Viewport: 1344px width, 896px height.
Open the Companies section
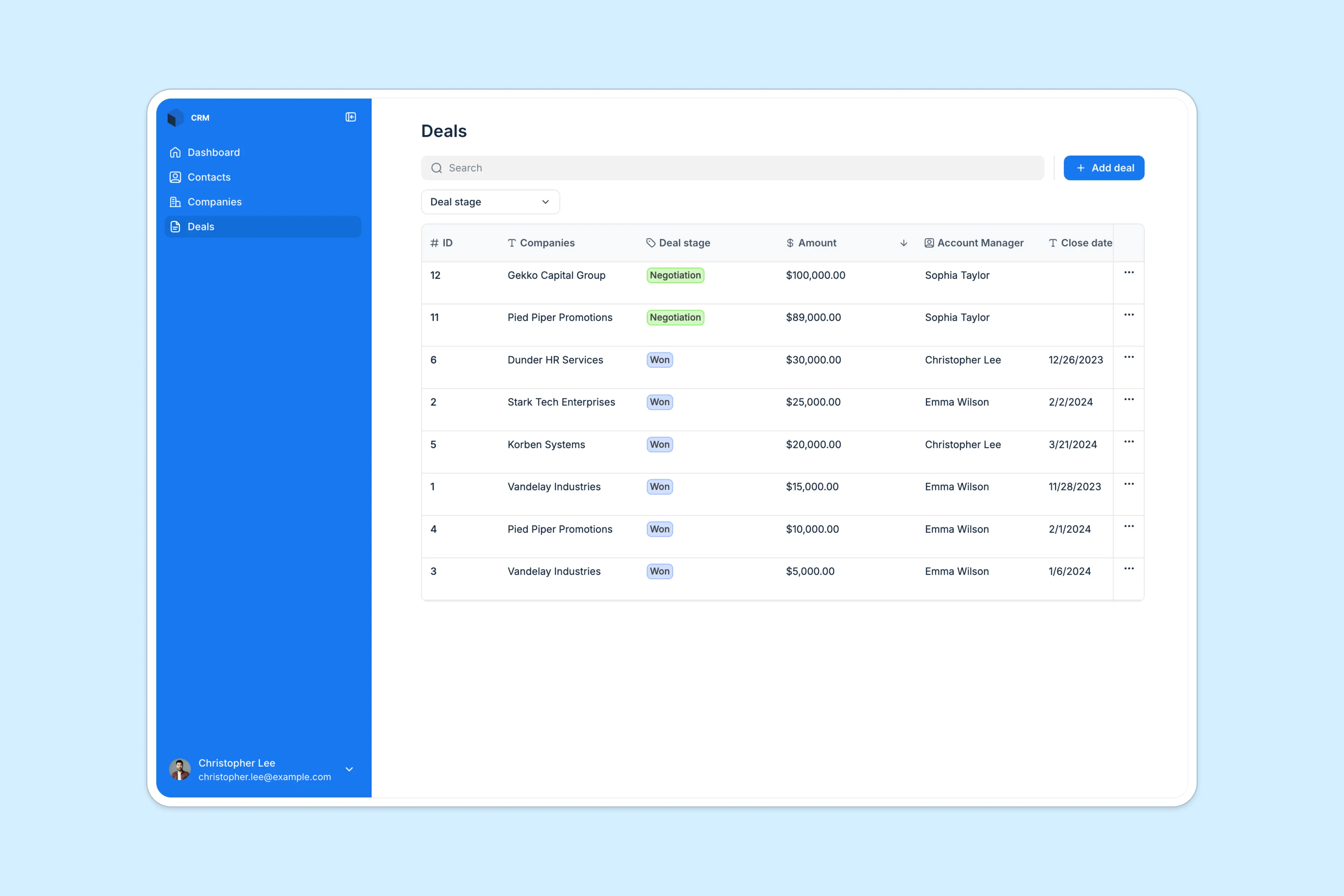[x=214, y=202]
